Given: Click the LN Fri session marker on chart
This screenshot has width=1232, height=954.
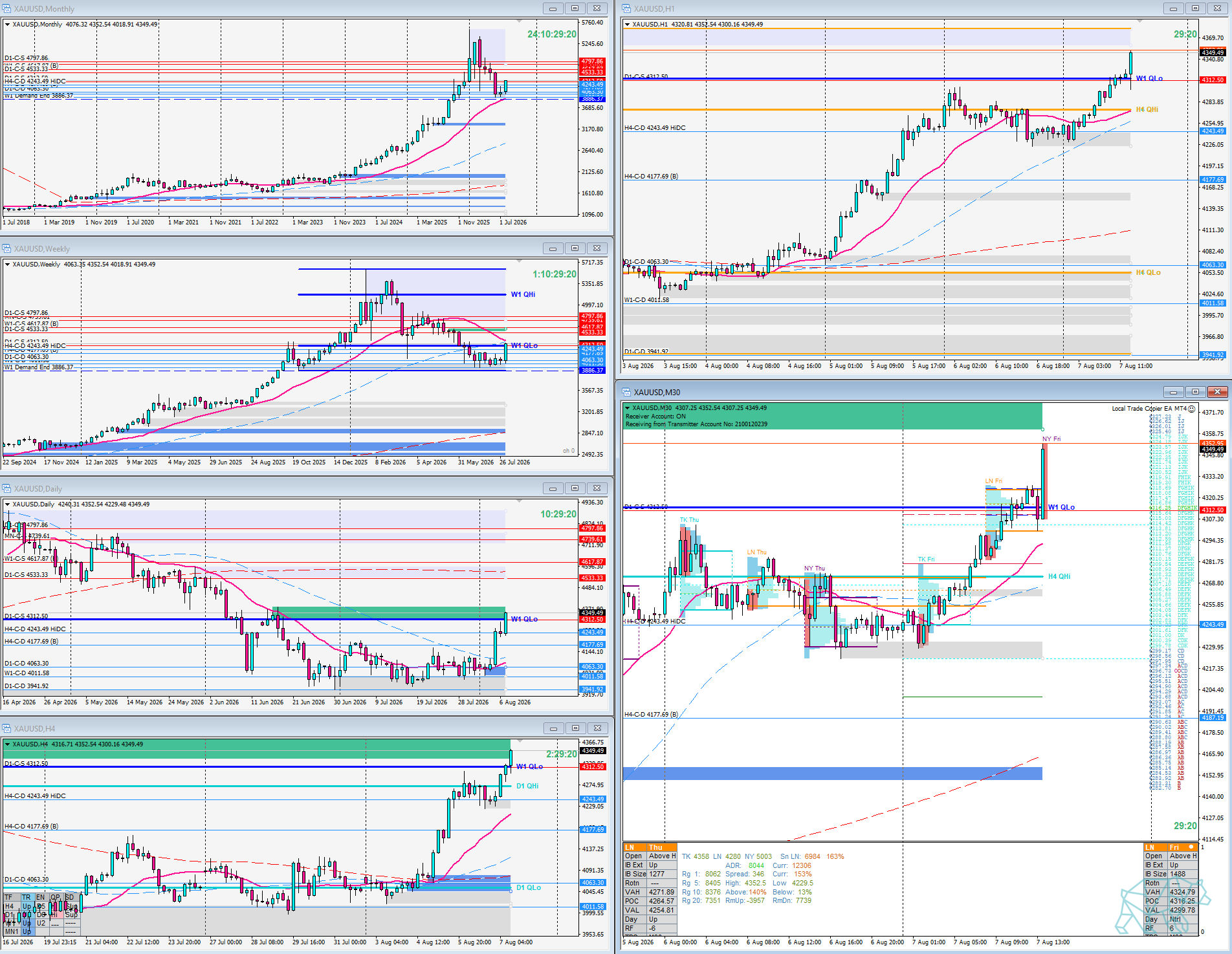Looking at the screenshot, I should [993, 481].
